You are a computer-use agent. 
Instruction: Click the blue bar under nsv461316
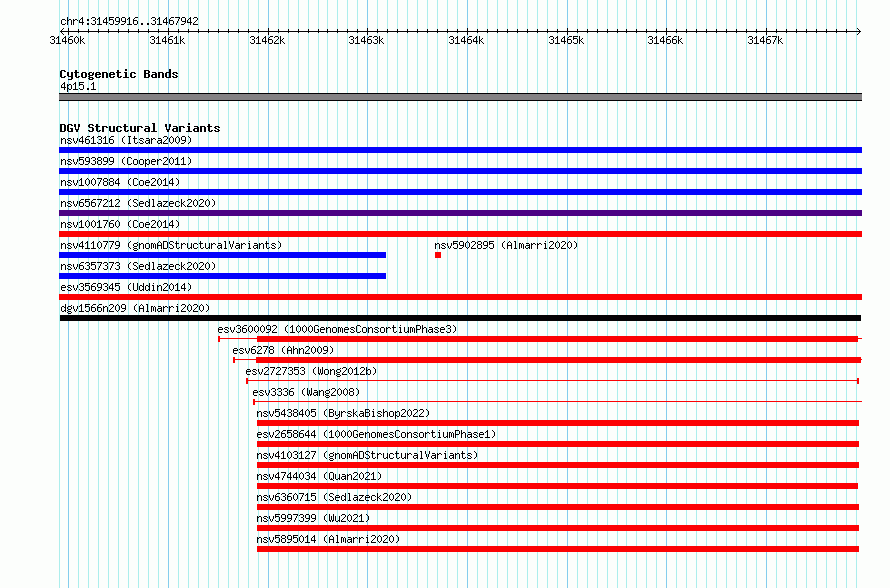click(x=460, y=150)
